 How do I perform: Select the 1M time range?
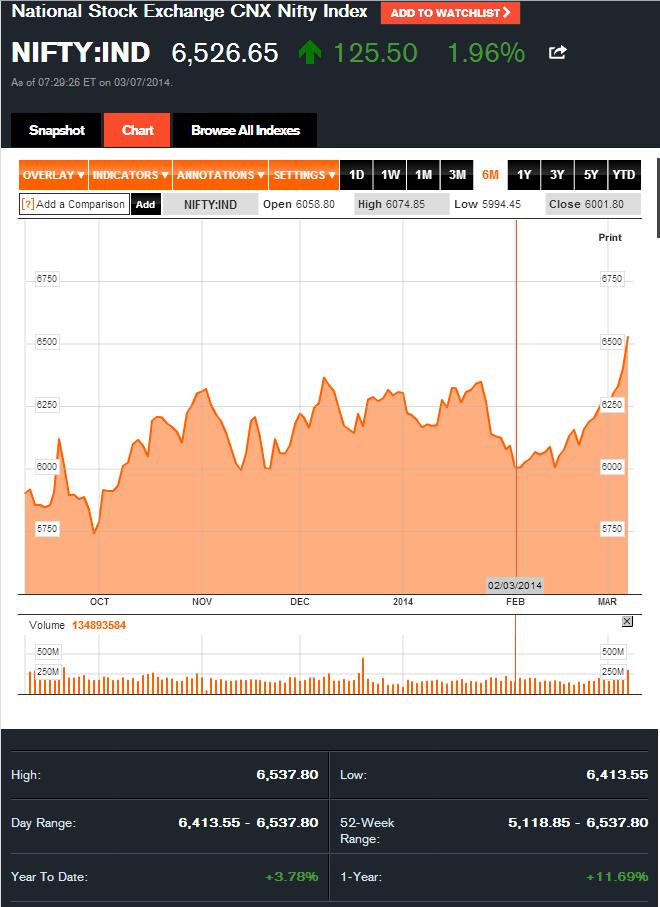click(423, 175)
